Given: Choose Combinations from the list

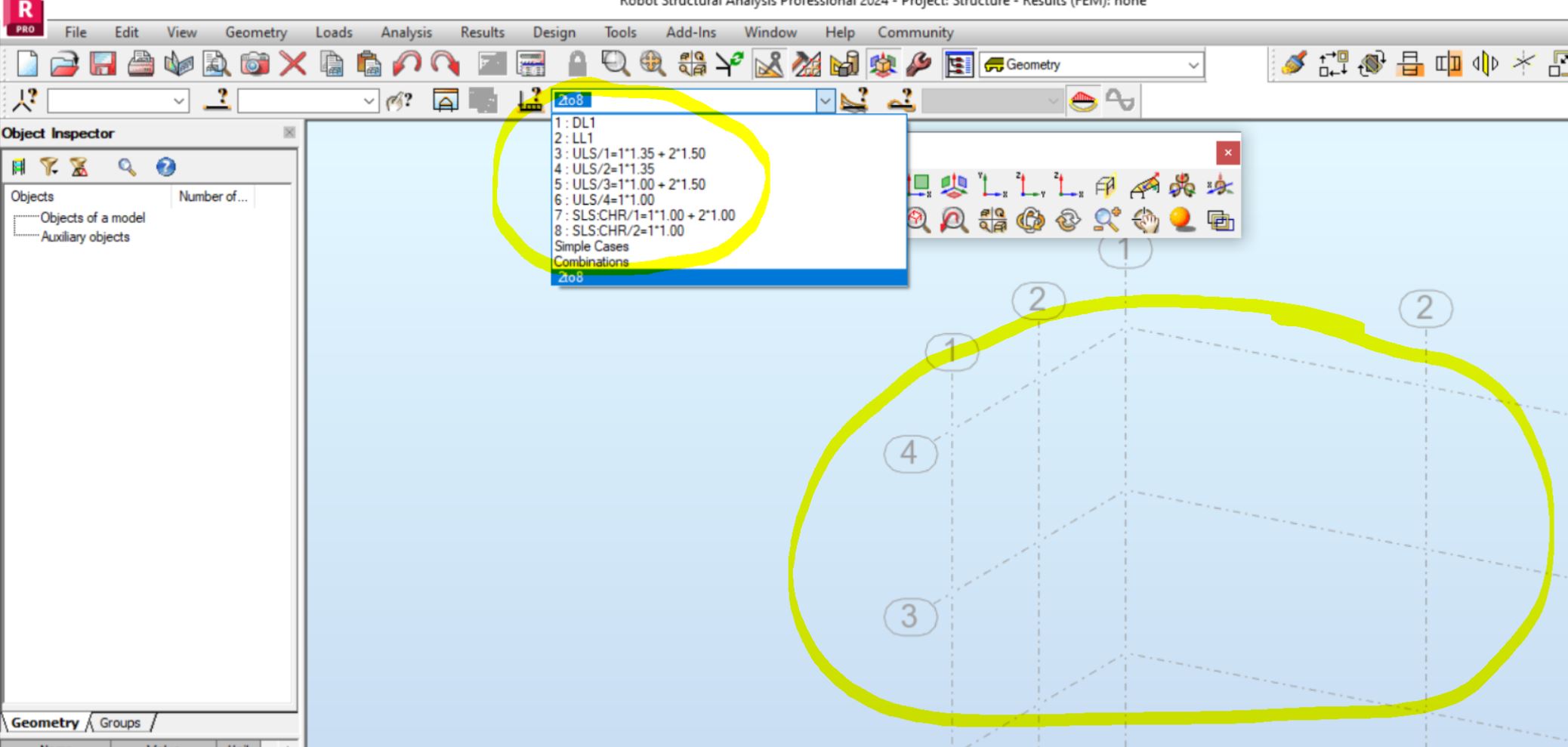Looking at the screenshot, I should 730,262.
